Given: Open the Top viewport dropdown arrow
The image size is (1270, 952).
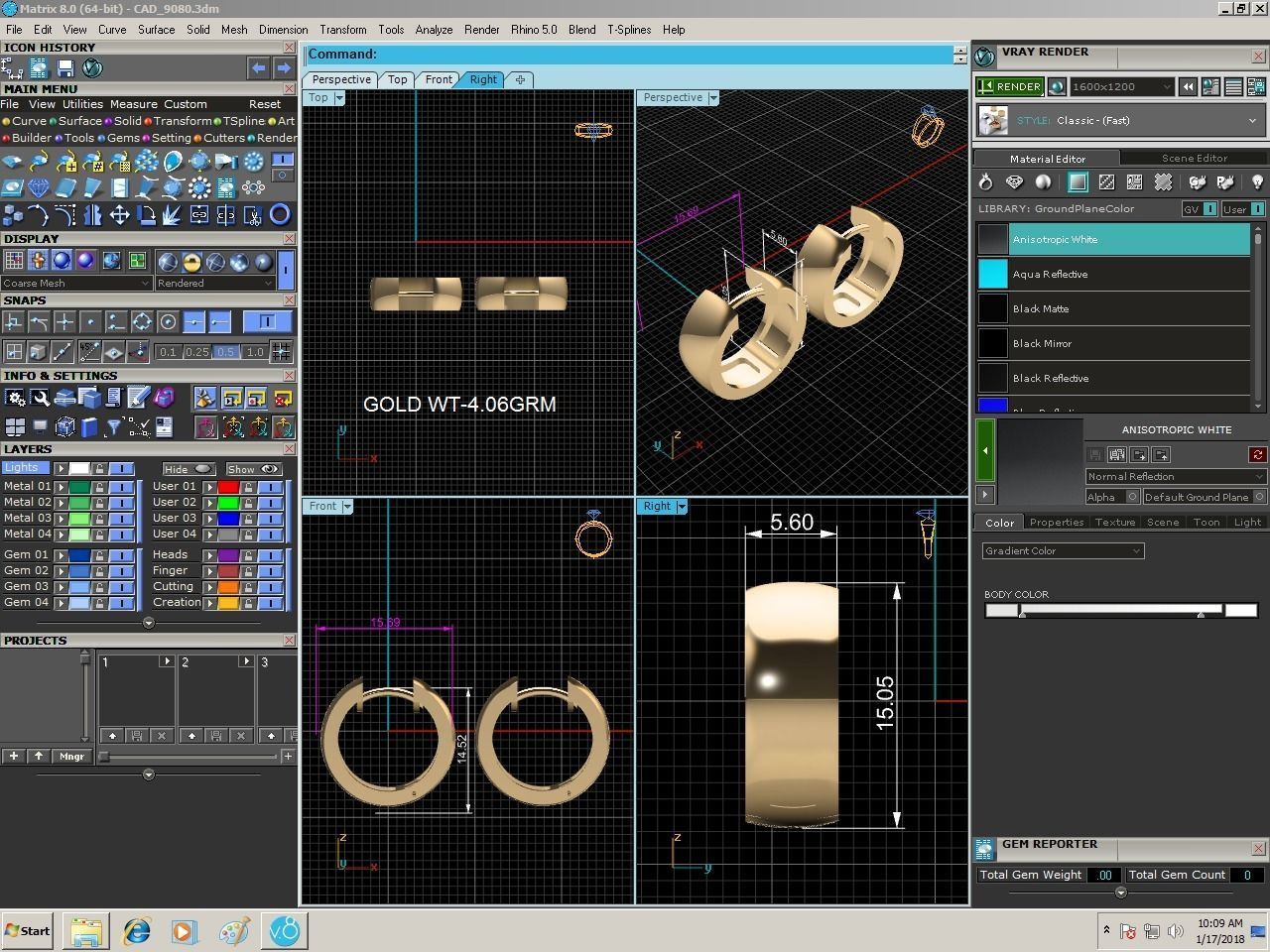Looking at the screenshot, I should [x=339, y=98].
